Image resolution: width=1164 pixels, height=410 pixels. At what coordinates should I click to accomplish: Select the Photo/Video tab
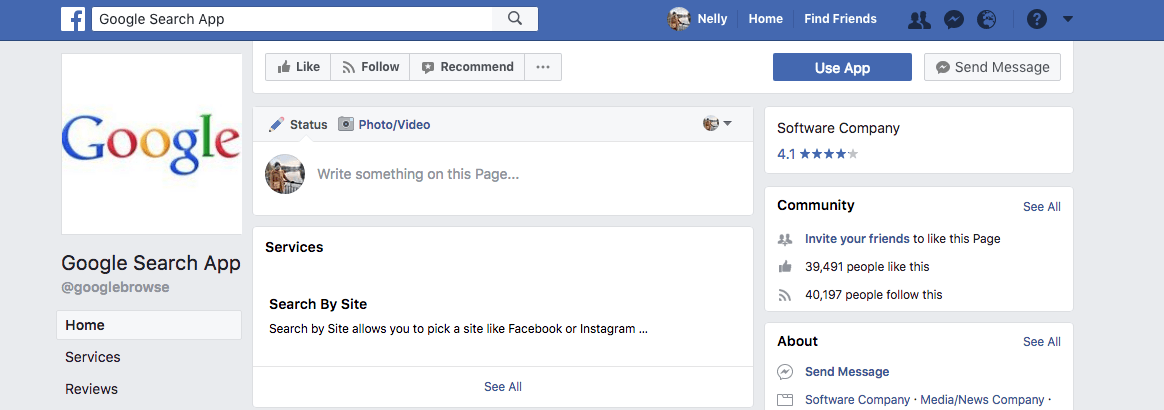[385, 125]
